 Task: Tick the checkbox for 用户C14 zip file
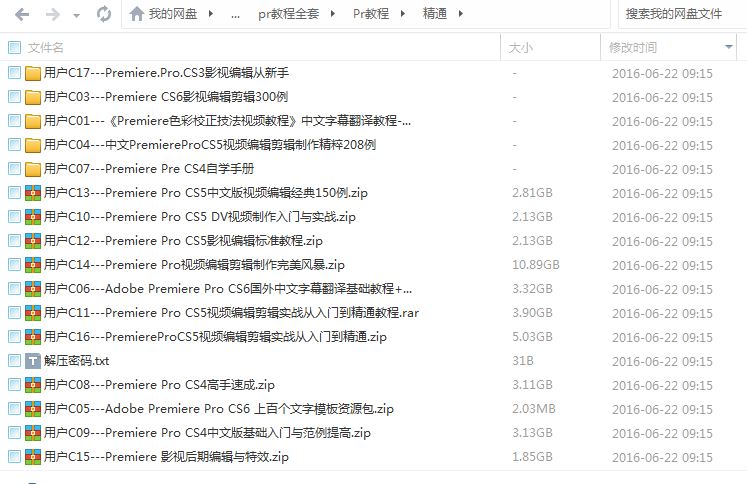click(14, 265)
